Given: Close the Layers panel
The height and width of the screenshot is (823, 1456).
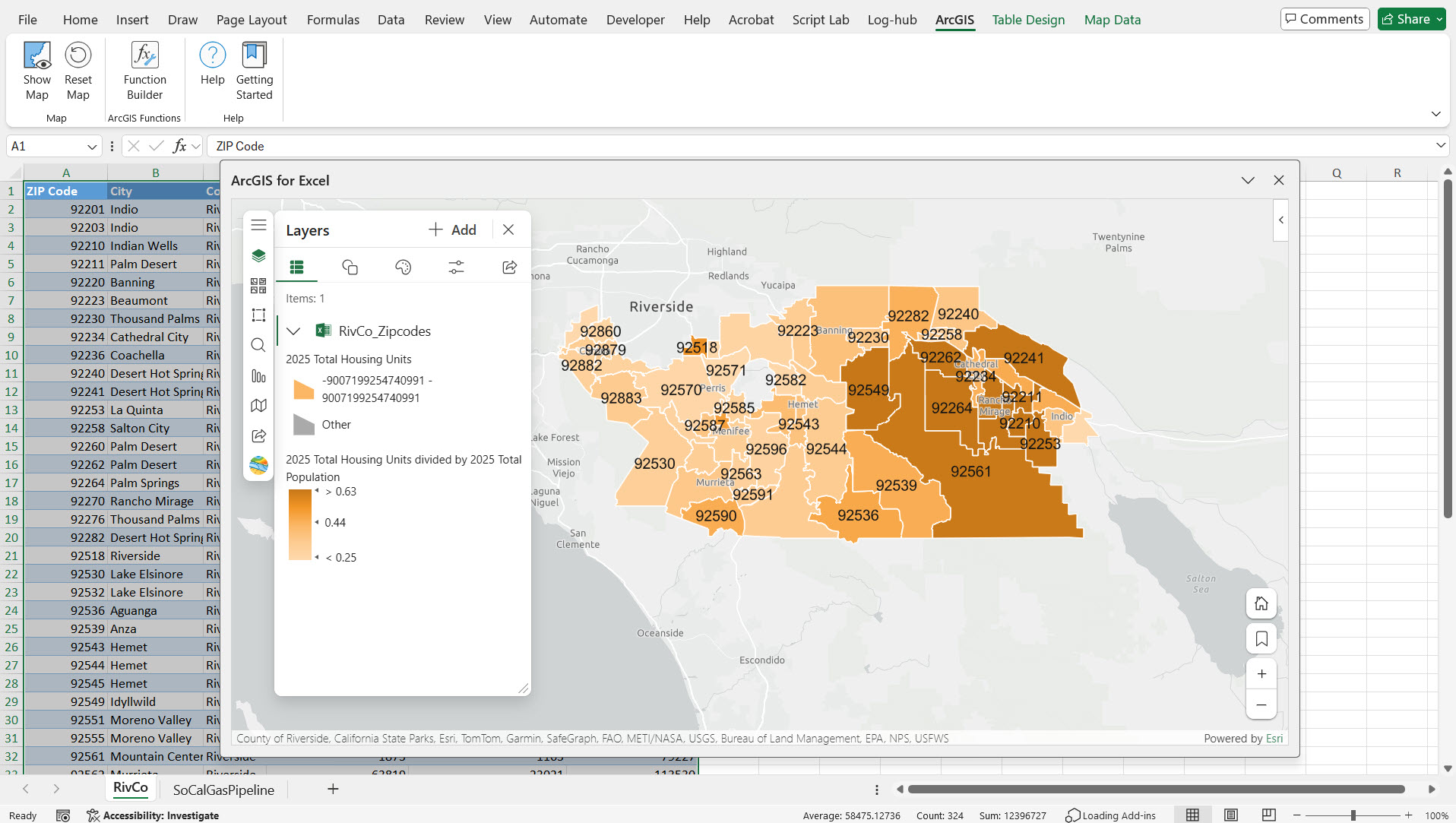Looking at the screenshot, I should coord(508,229).
